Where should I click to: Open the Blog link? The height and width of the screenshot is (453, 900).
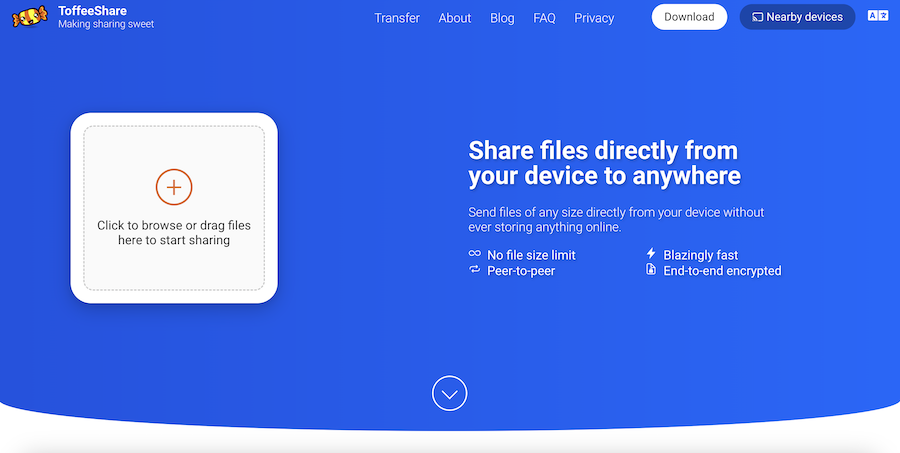[502, 18]
